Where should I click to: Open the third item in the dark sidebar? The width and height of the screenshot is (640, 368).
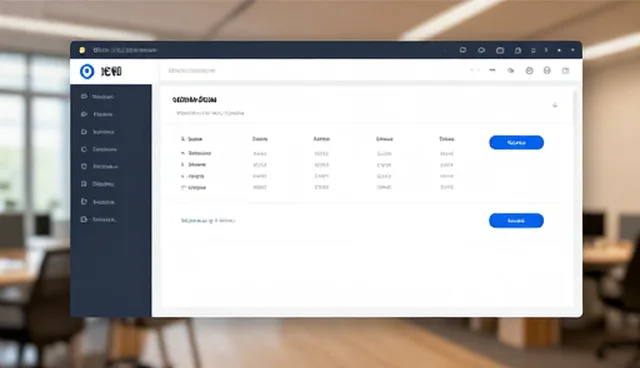coord(98,132)
